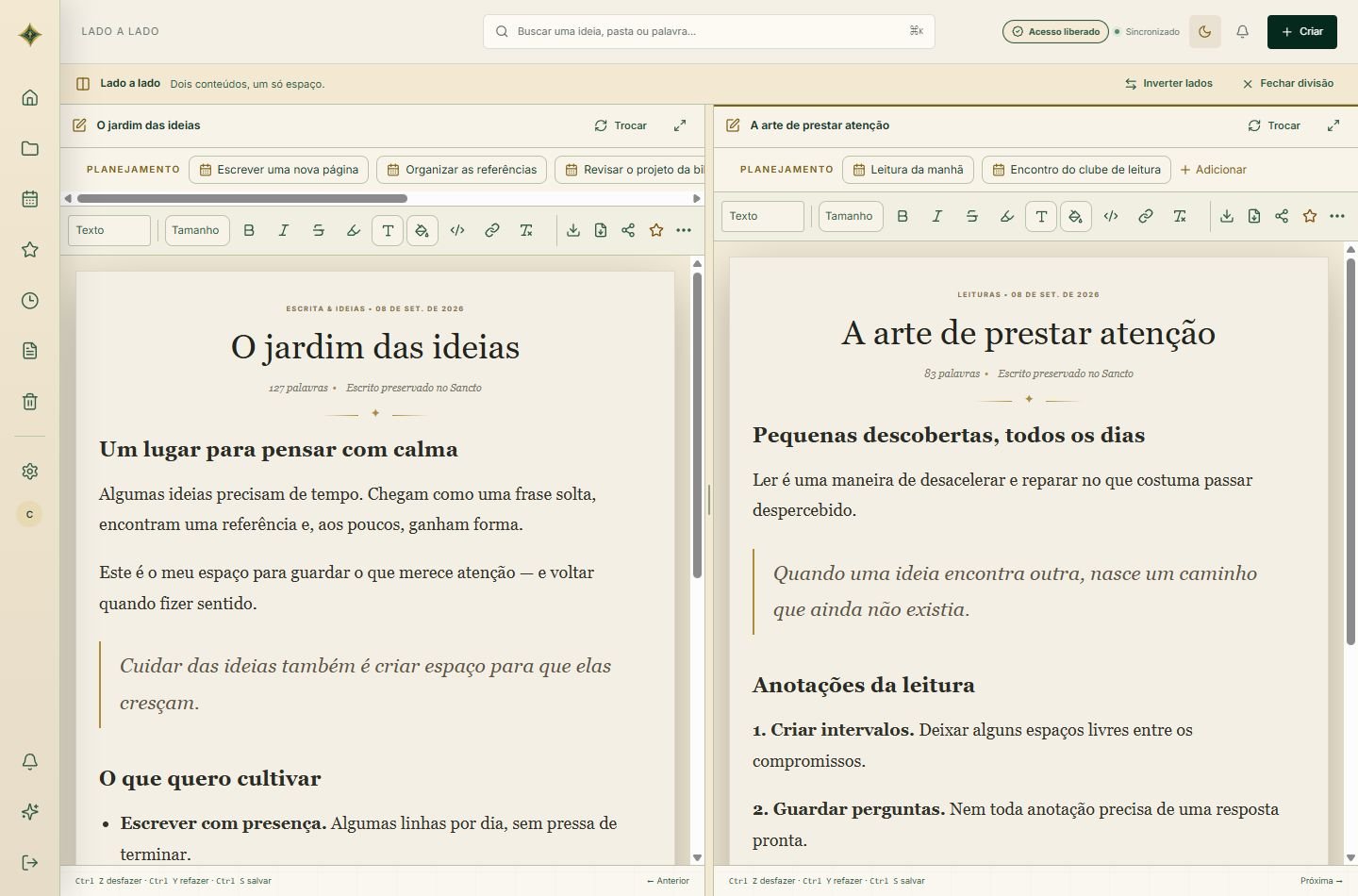
Task: Open the favorites star in sidebar
Action: (30, 250)
